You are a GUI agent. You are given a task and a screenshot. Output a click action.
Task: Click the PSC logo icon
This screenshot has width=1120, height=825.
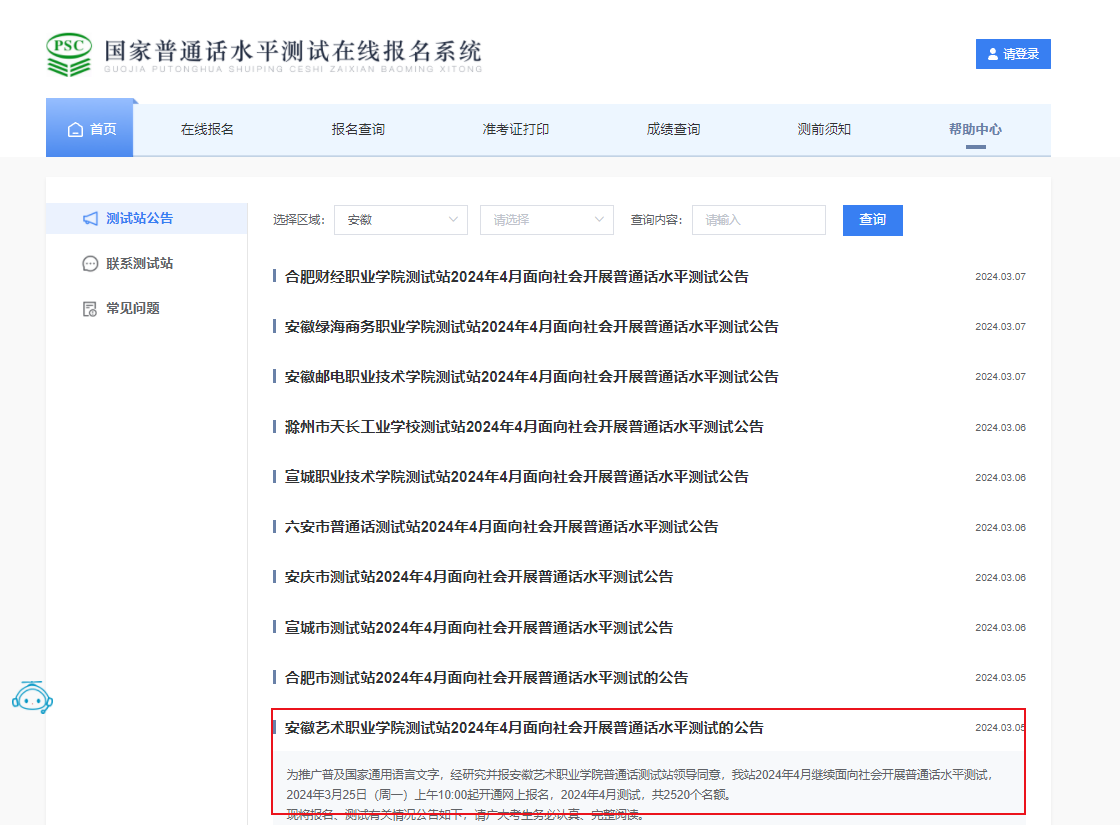click(x=69, y=54)
